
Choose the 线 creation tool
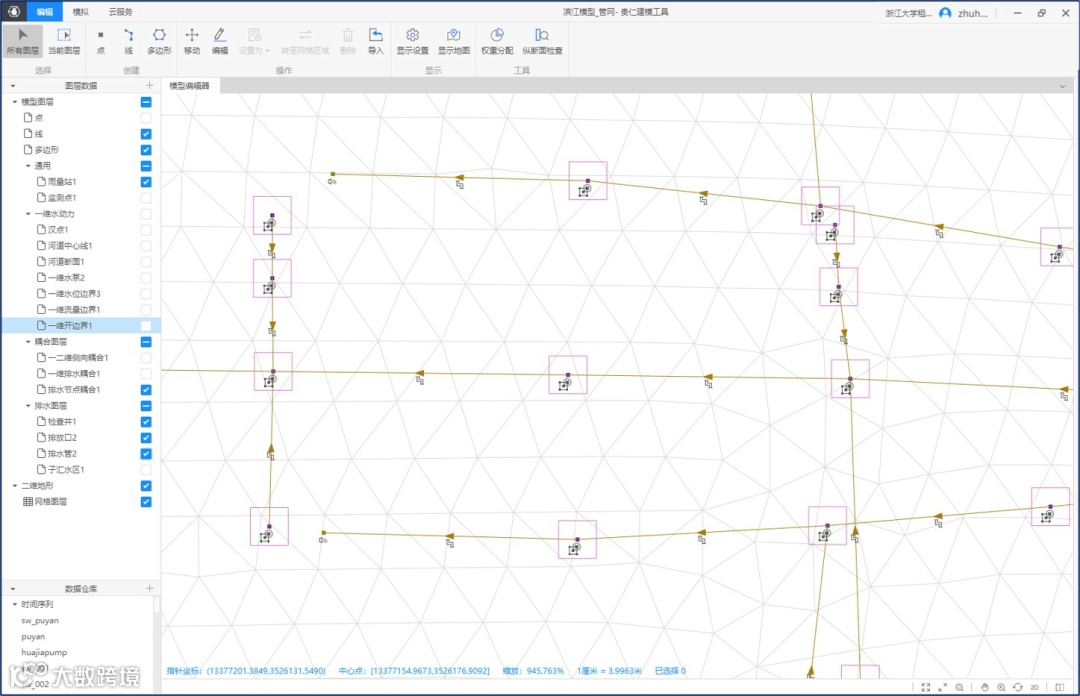coord(128,41)
